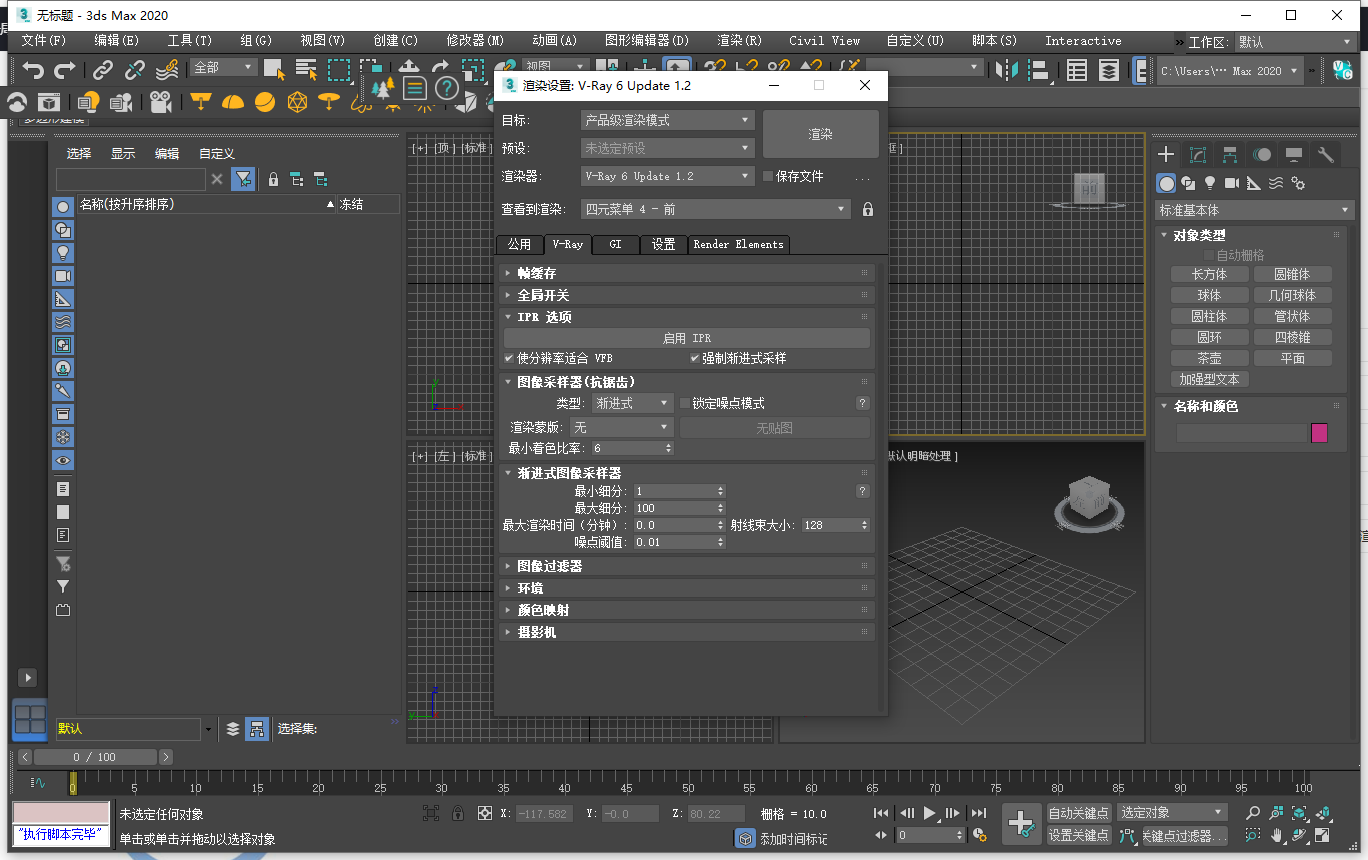Open the 标准基本体 category dropdown
The width and height of the screenshot is (1368, 860).
click(1254, 210)
